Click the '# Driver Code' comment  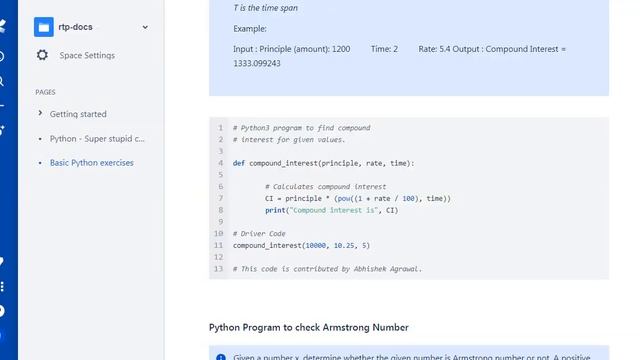[x=259, y=233]
